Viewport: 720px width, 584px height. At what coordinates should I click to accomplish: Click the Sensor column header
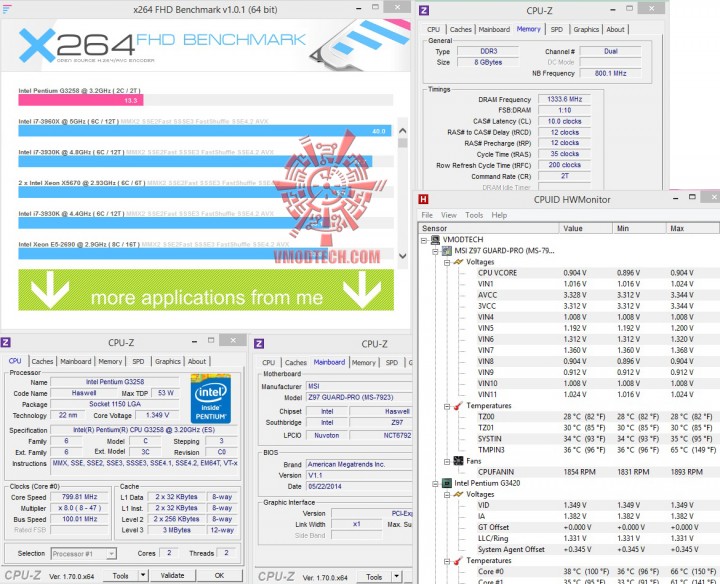tap(489, 228)
